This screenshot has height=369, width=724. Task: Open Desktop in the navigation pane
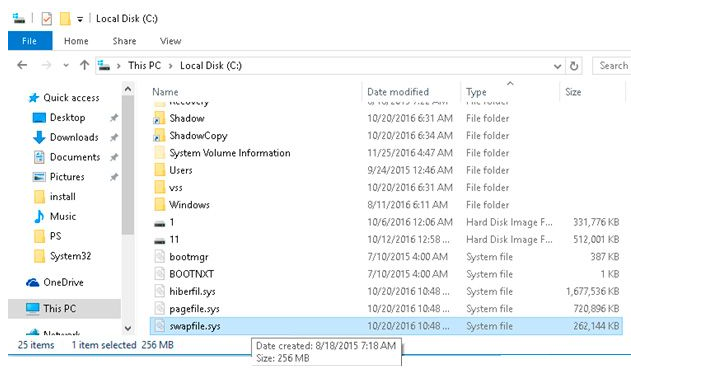click(67, 117)
